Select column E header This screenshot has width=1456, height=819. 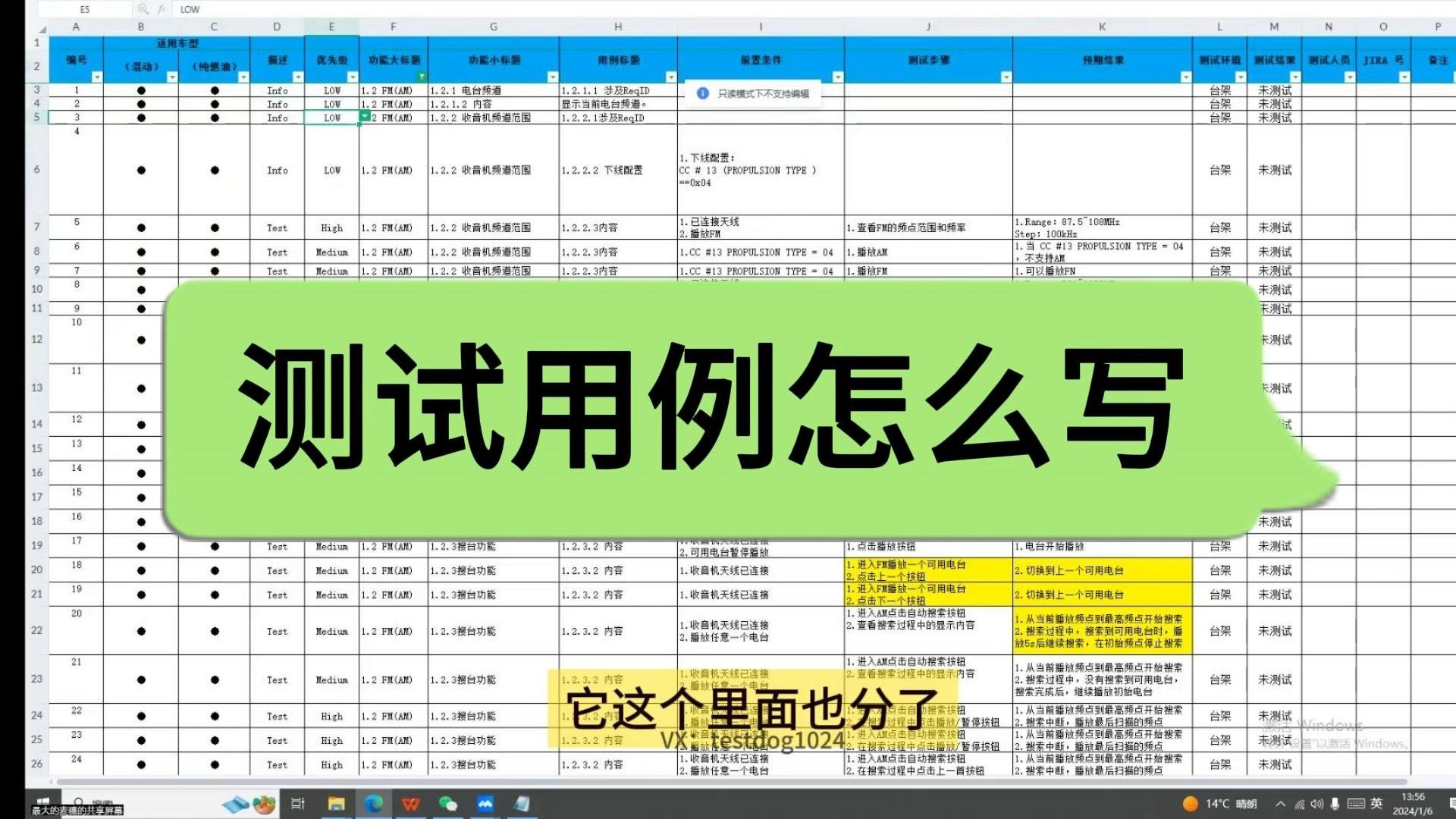point(331,27)
